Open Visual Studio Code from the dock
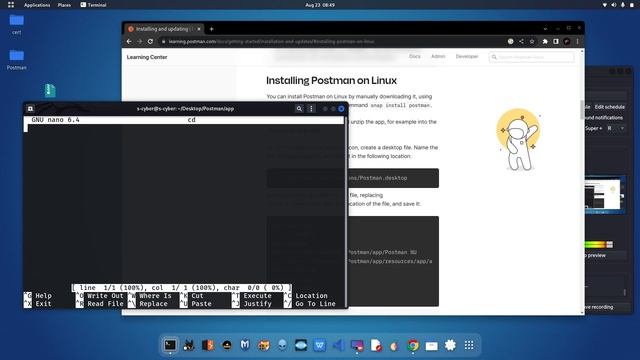The width and height of the screenshot is (640, 360). point(338,345)
